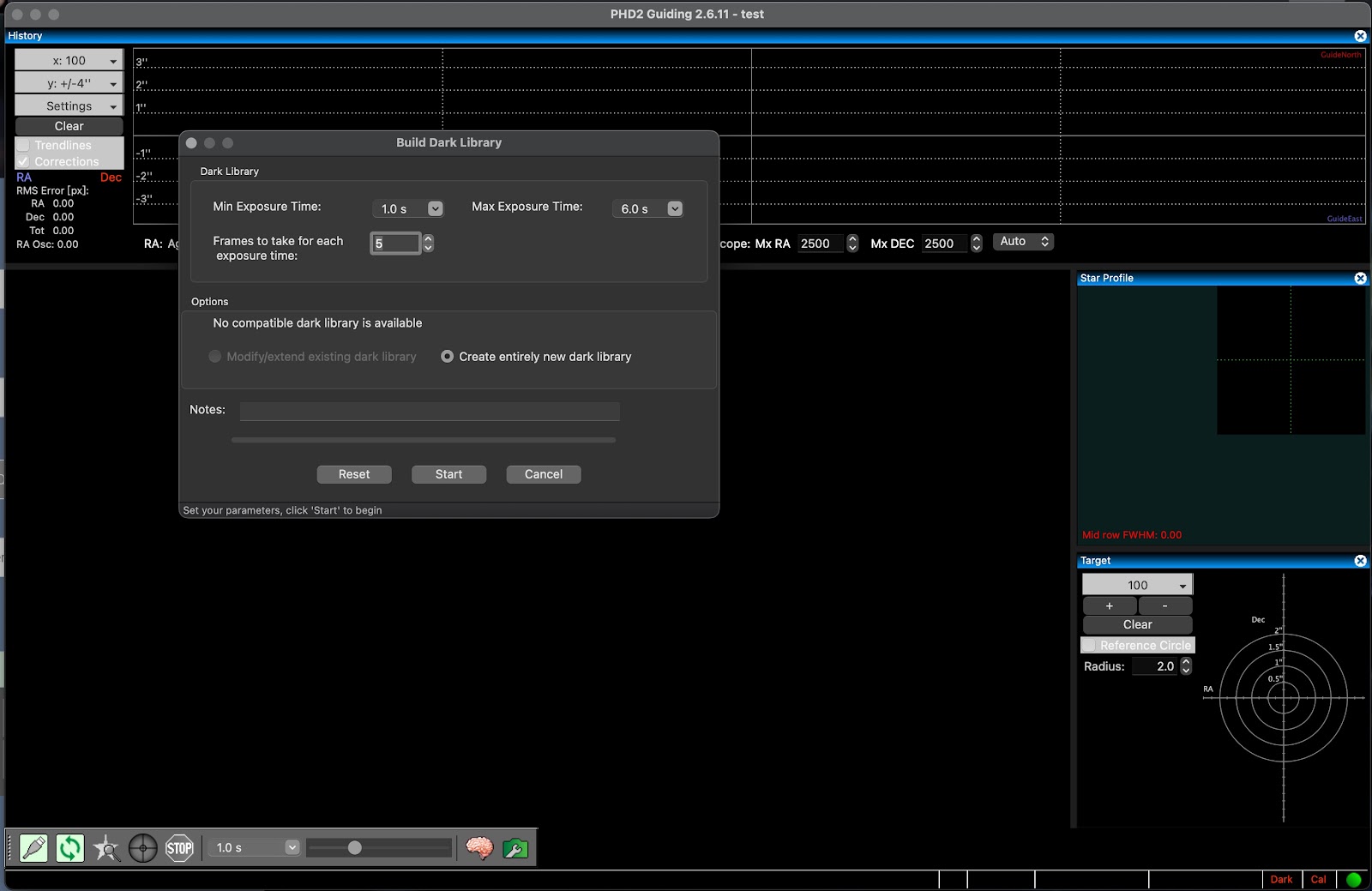
Task: Open advanced settings brain icon
Action: point(479,848)
